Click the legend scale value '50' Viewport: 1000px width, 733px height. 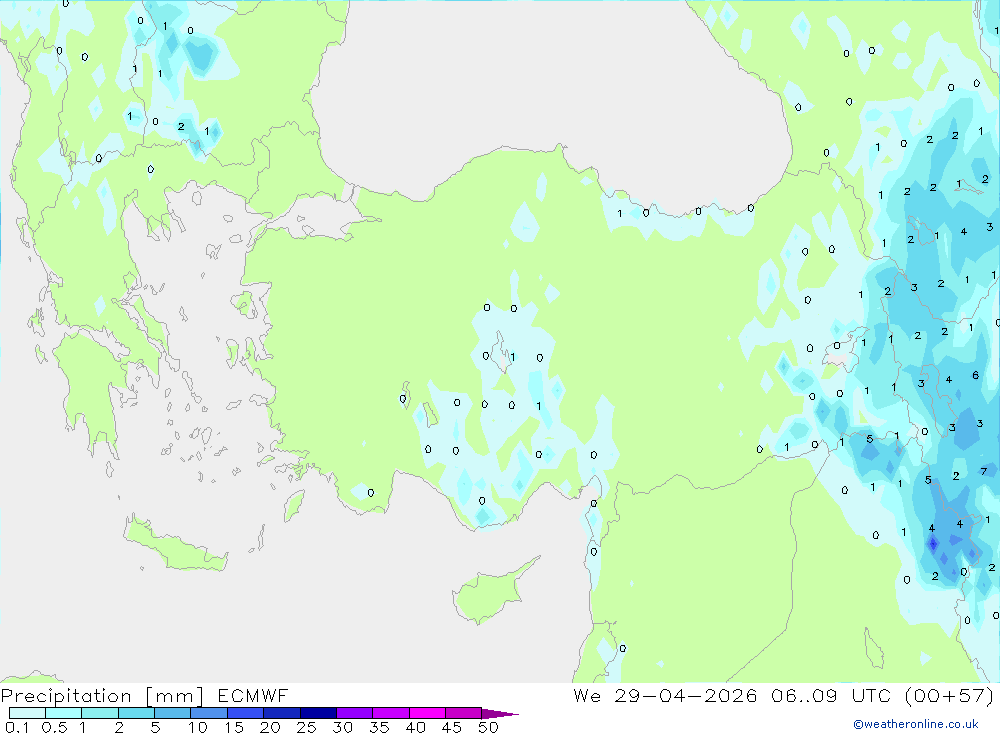tap(488, 727)
